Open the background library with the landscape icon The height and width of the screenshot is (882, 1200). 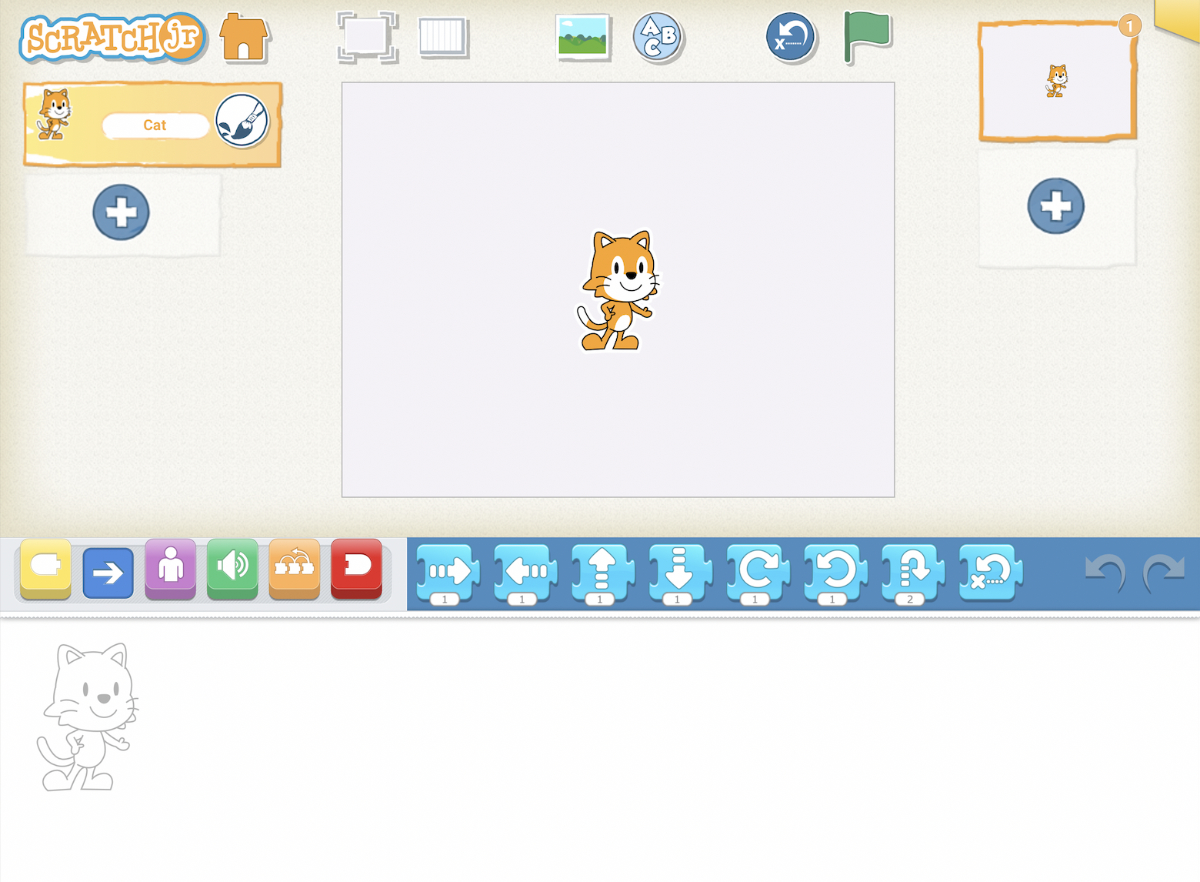pyautogui.click(x=584, y=37)
